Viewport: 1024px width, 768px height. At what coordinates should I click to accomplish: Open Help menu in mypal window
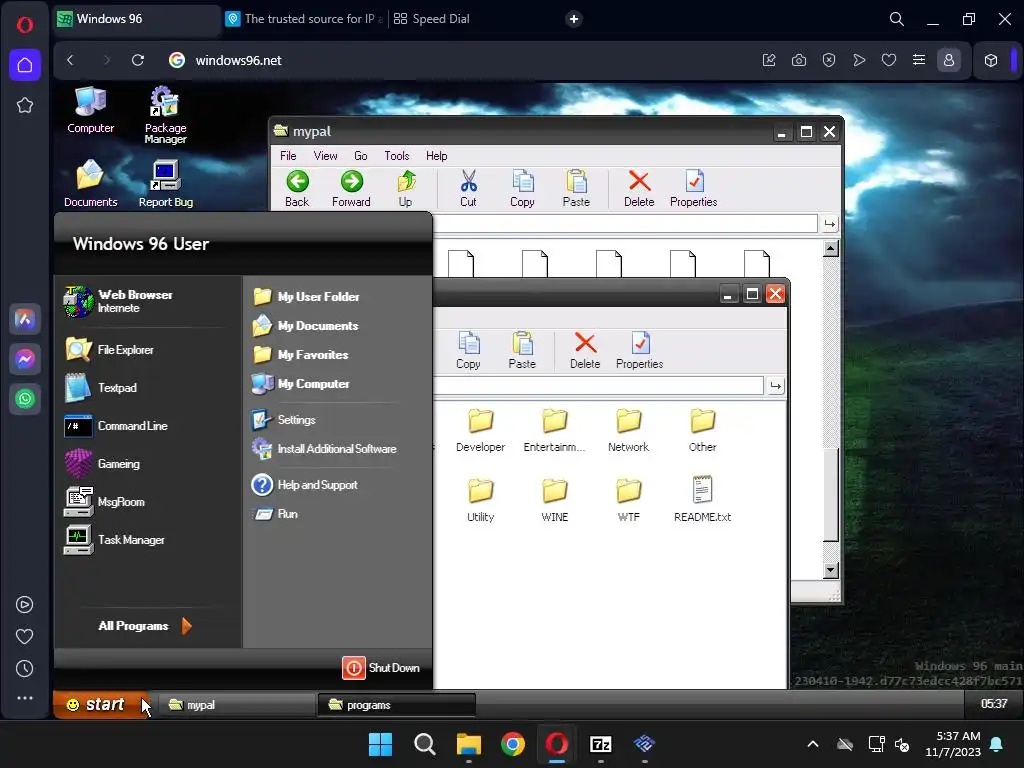pos(436,155)
